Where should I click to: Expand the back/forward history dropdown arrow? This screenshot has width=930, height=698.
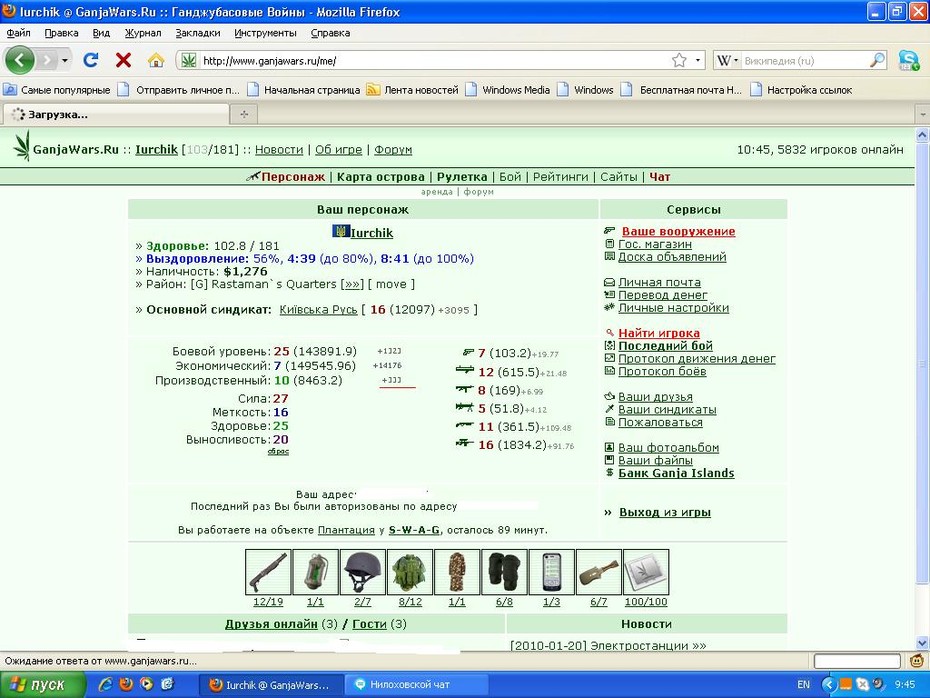coord(64,60)
